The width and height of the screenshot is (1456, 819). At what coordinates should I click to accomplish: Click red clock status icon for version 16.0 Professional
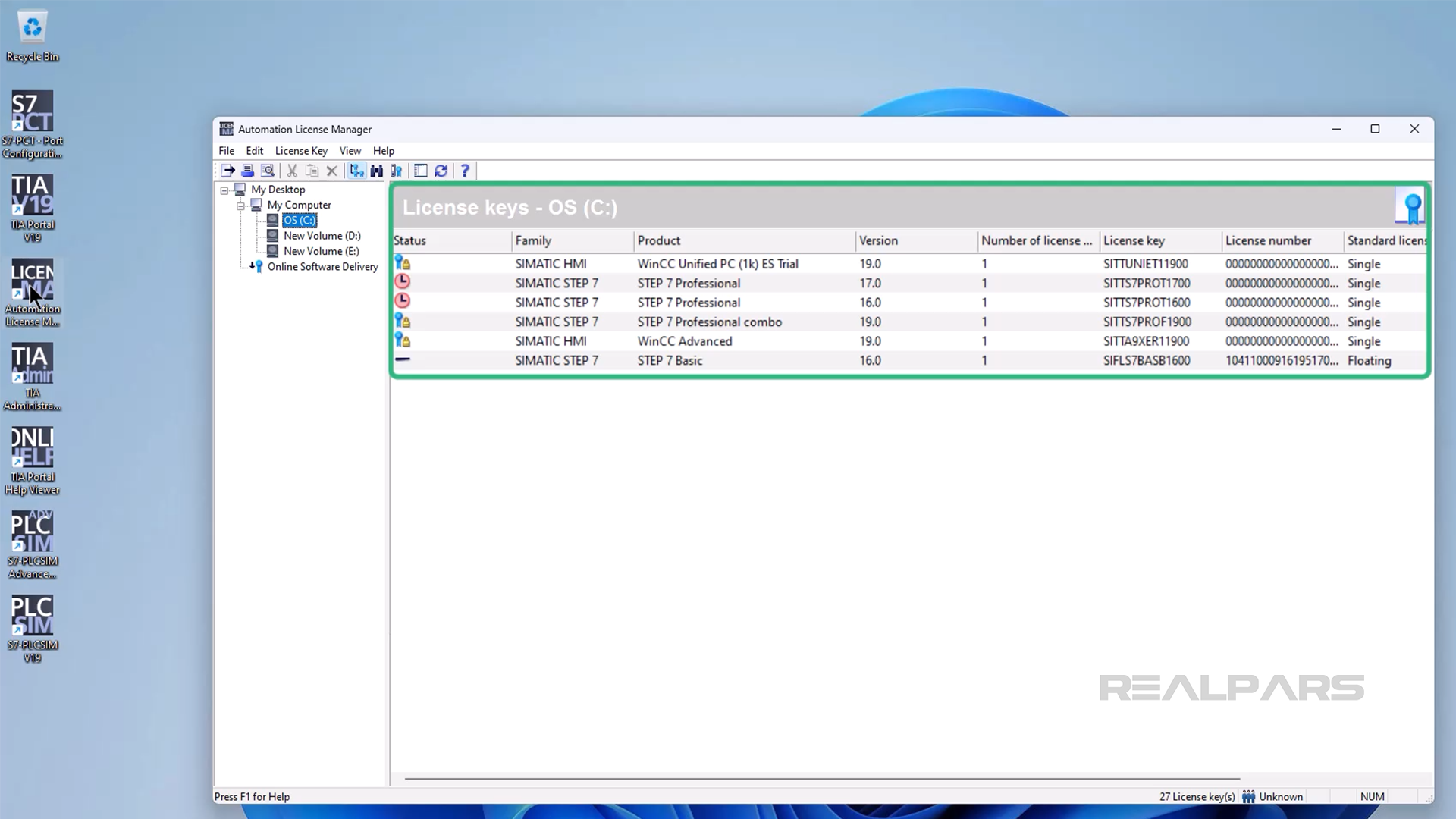(403, 301)
